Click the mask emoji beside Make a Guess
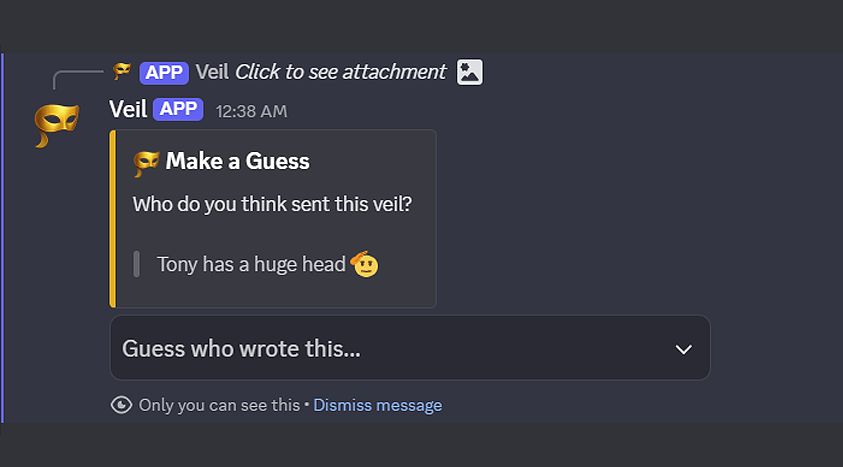Viewport: 843px width, 467px height. 146,162
